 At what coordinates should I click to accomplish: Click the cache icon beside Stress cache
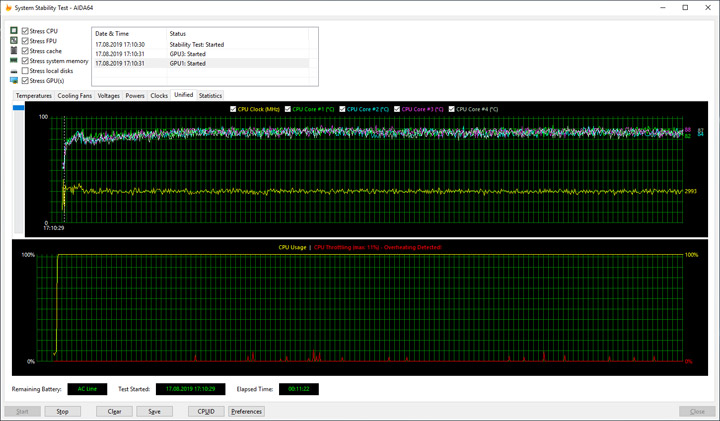(14, 51)
